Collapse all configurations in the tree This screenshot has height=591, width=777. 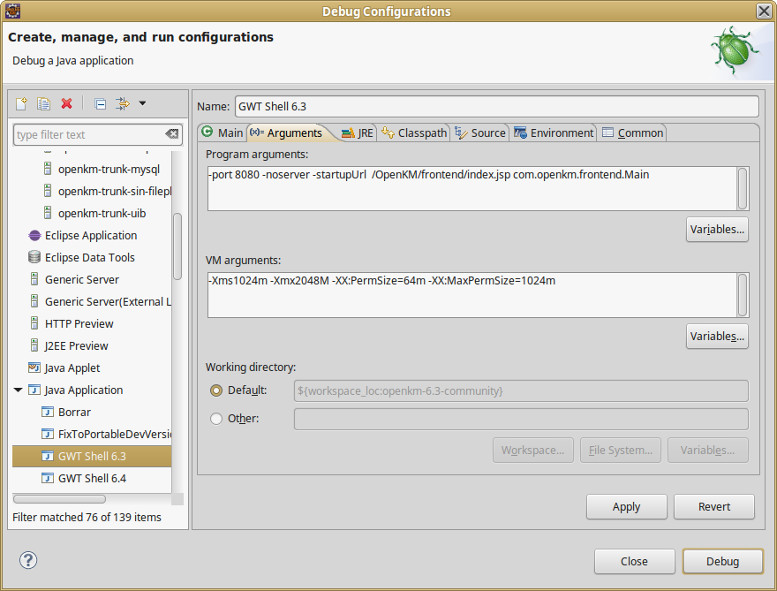(100, 104)
